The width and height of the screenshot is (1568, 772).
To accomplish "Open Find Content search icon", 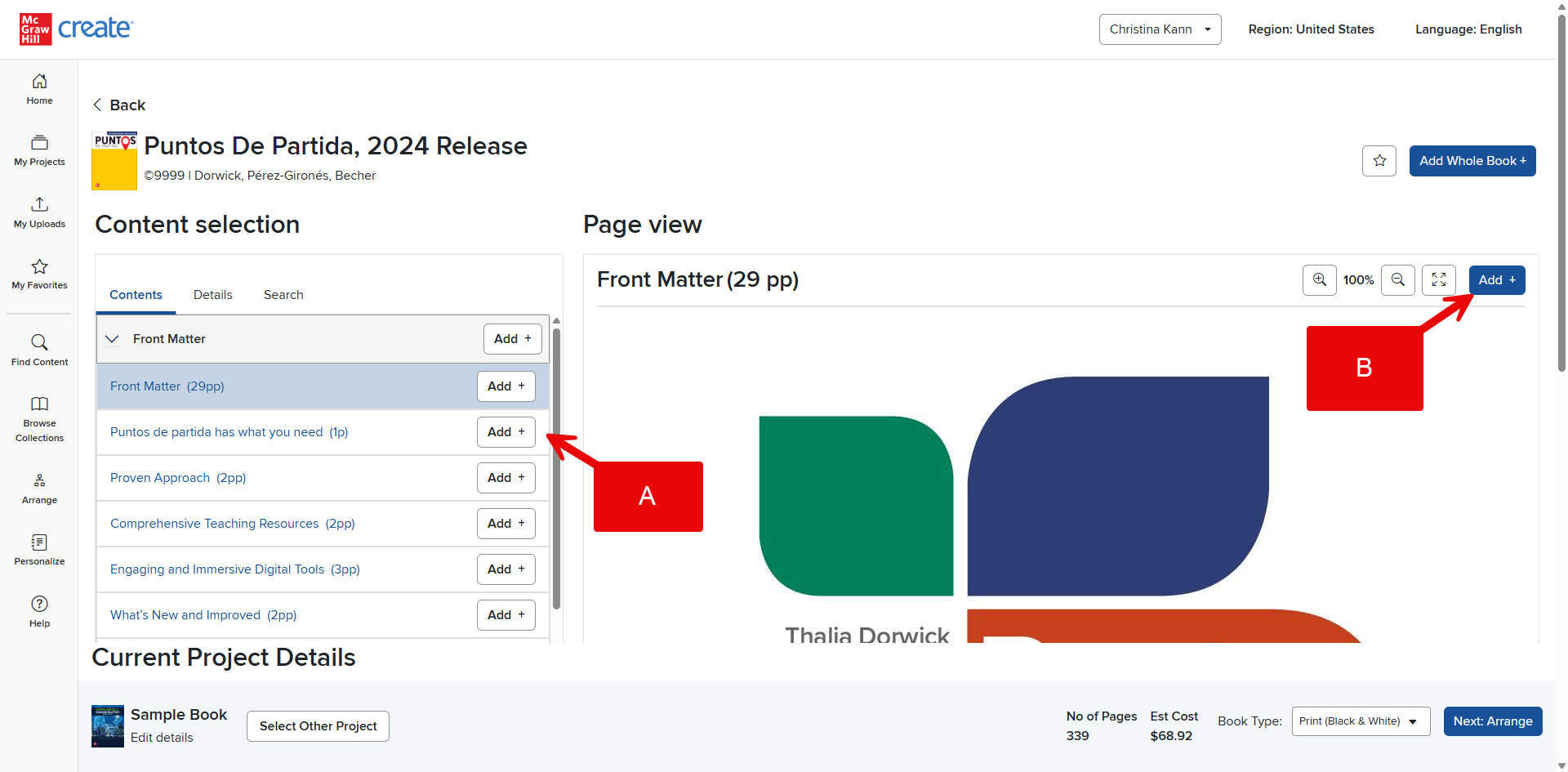I will click(39, 350).
